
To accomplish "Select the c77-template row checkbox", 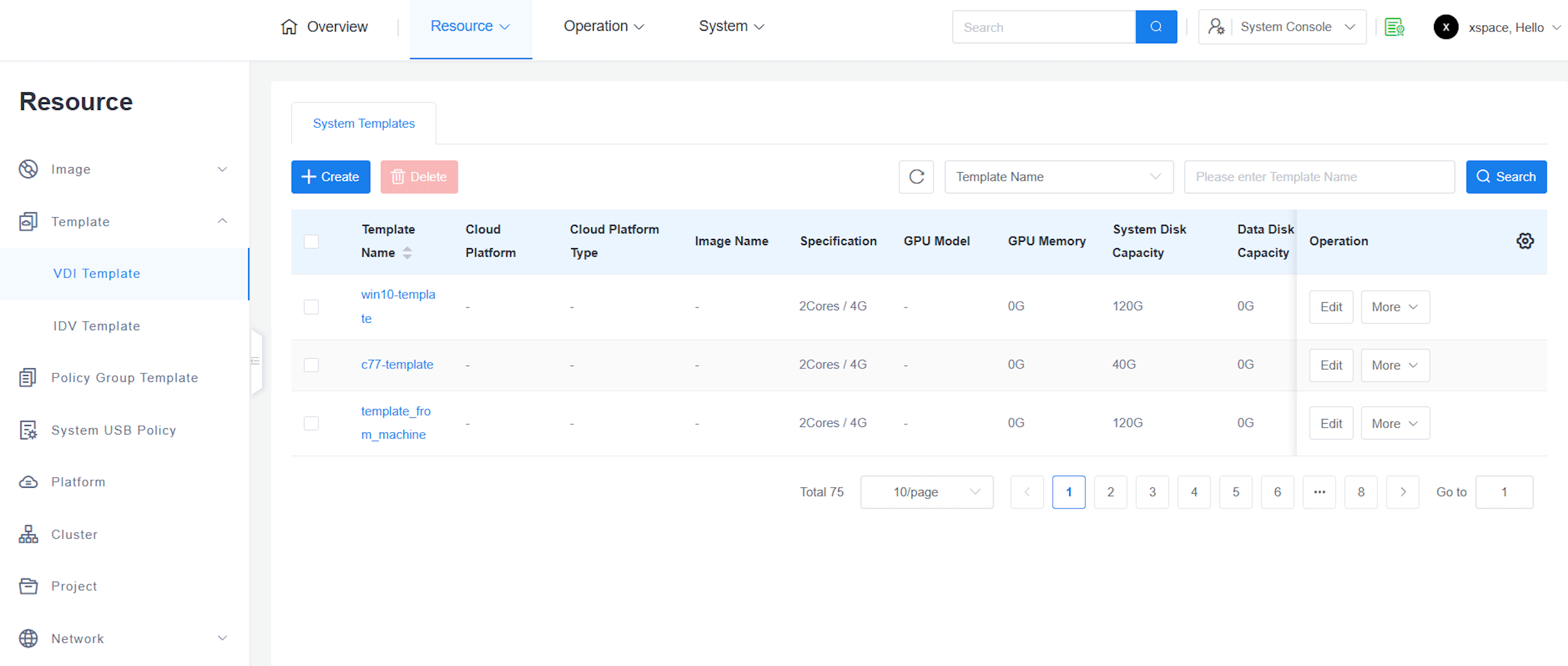I will click(x=311, y=365).
